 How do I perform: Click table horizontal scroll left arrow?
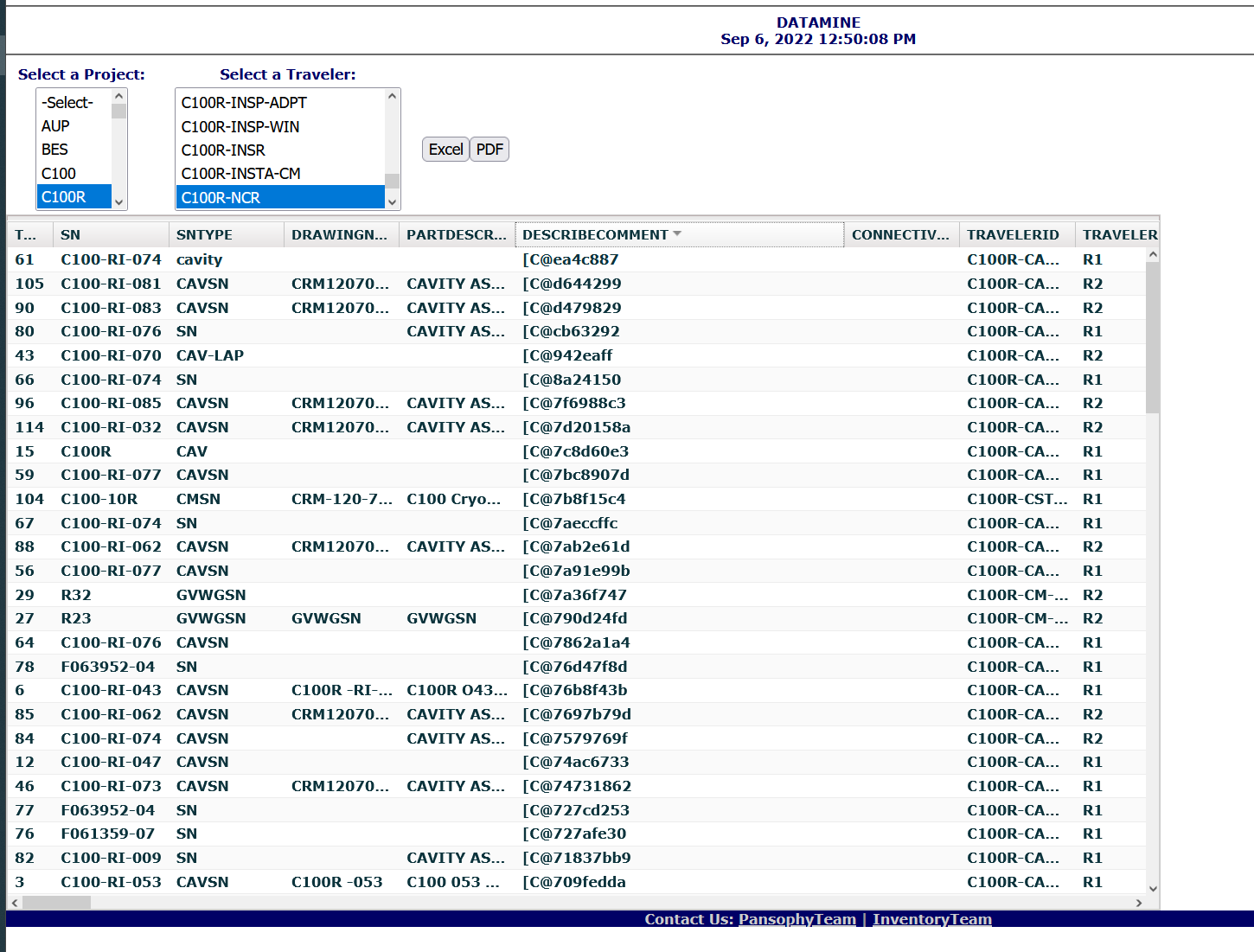(x=15, y=903)
